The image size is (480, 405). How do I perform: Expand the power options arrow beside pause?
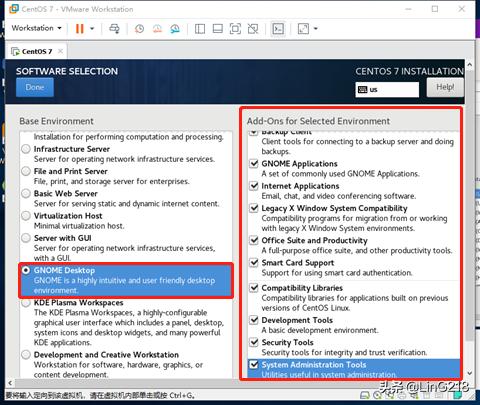pos(92,29)
